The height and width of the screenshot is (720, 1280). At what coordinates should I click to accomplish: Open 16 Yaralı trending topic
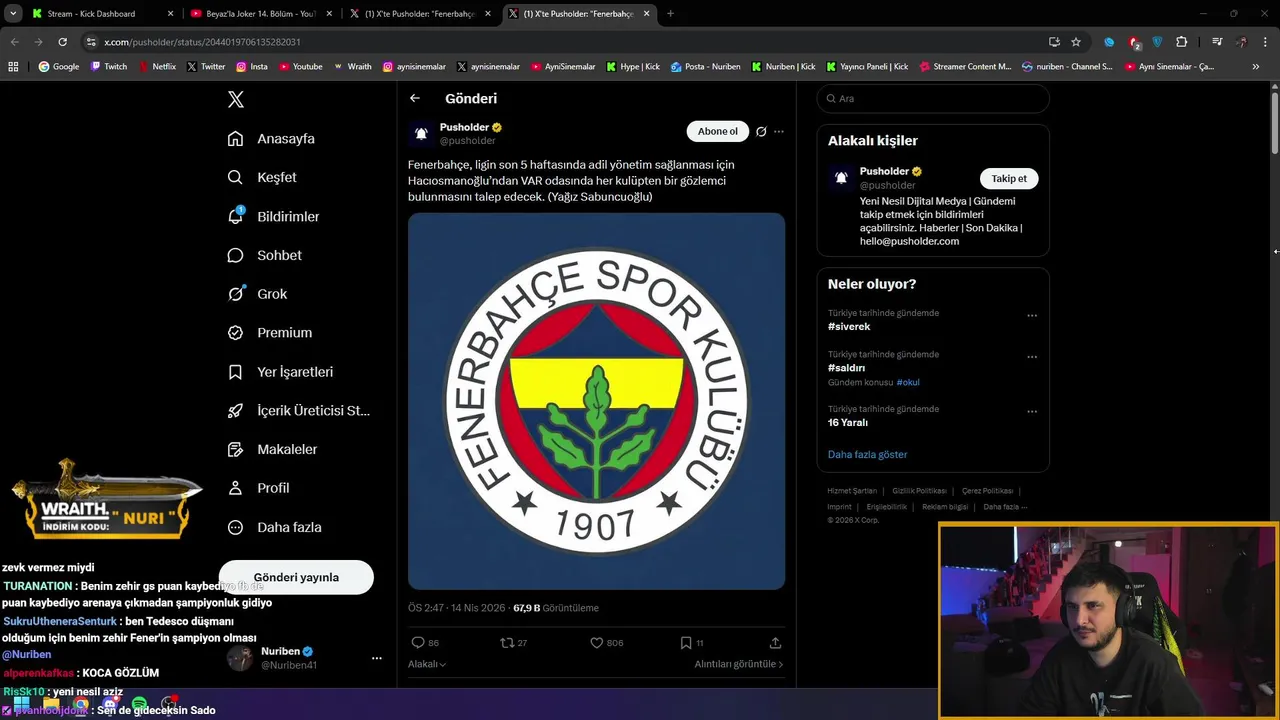point(848,423)
